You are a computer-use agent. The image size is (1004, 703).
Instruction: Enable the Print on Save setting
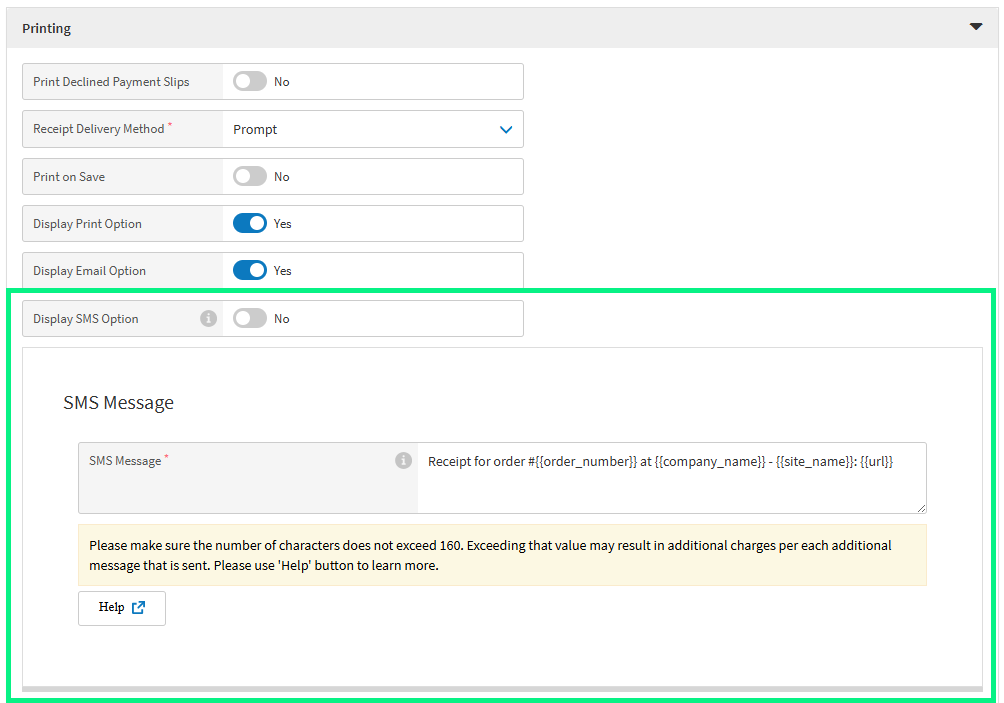(x=249, y=176)
